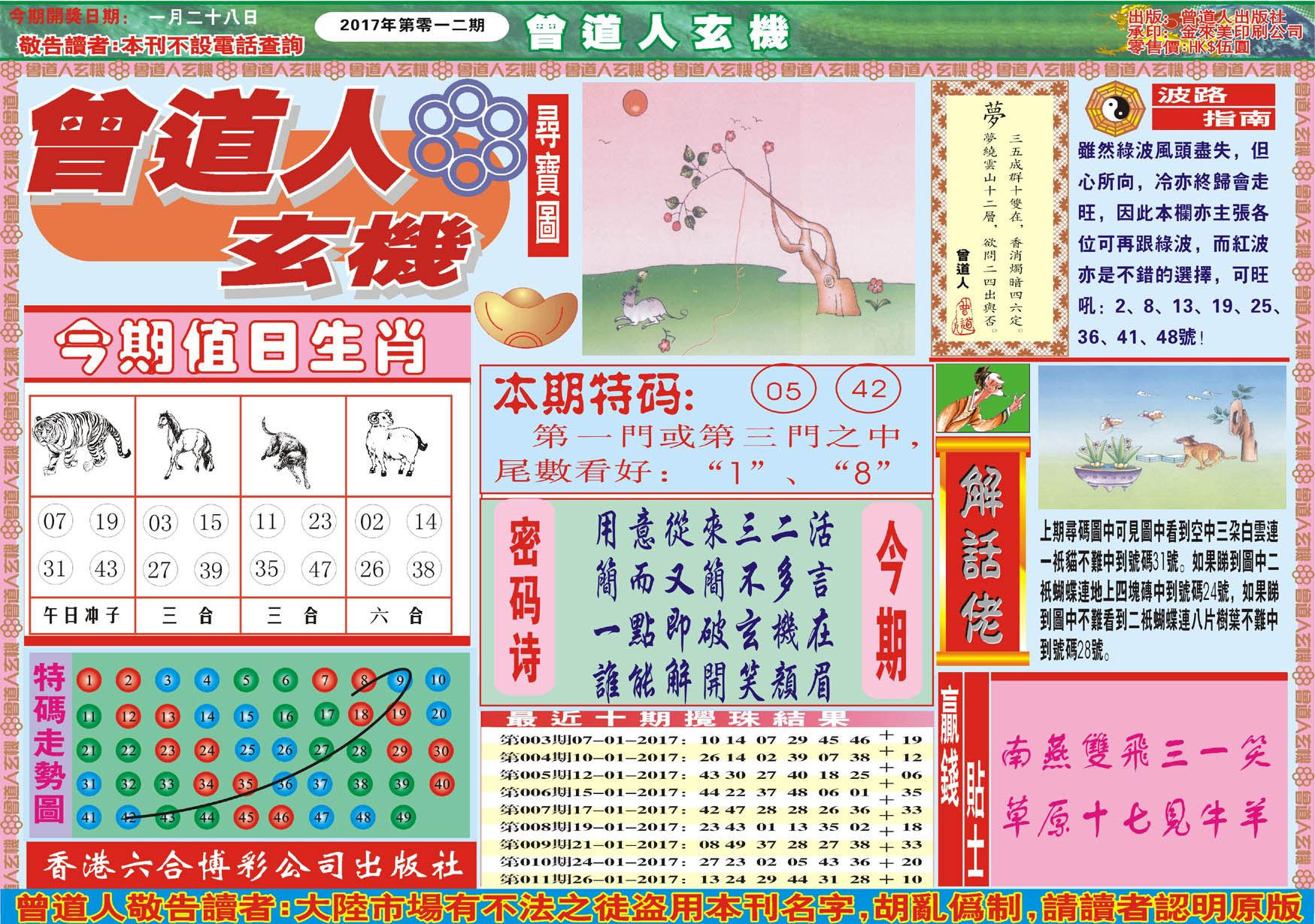Click the 零售價 HK$伍圓 price text

[1188, 47]
